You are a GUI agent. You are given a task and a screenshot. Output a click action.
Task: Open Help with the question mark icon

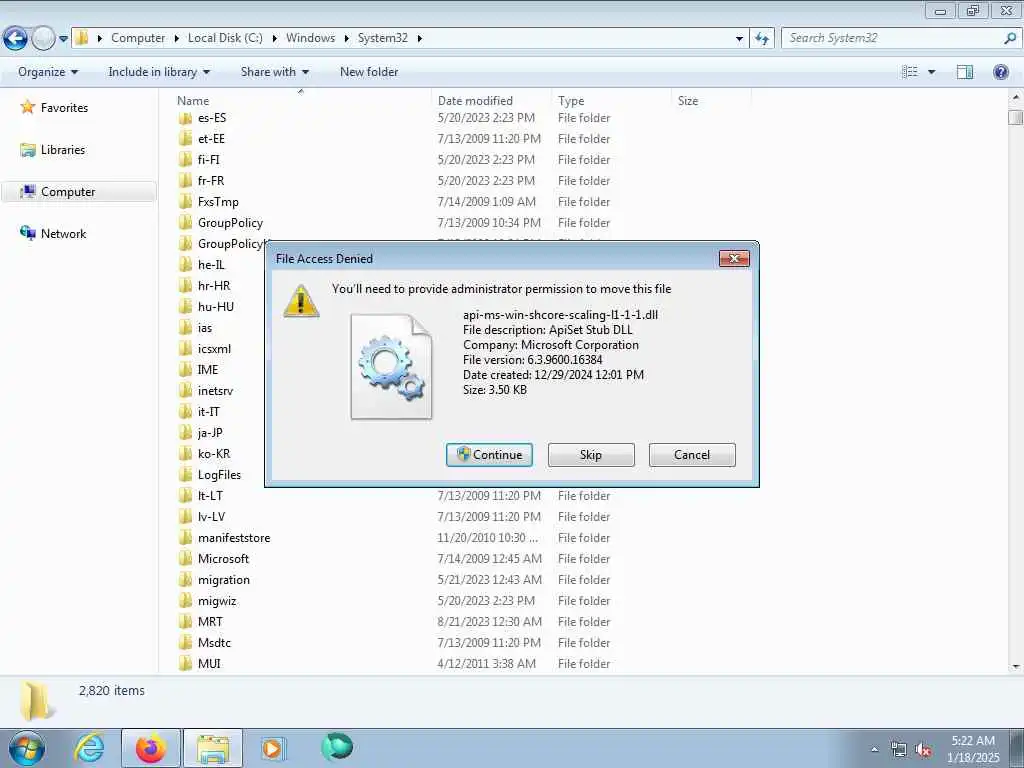point(1000,72)
